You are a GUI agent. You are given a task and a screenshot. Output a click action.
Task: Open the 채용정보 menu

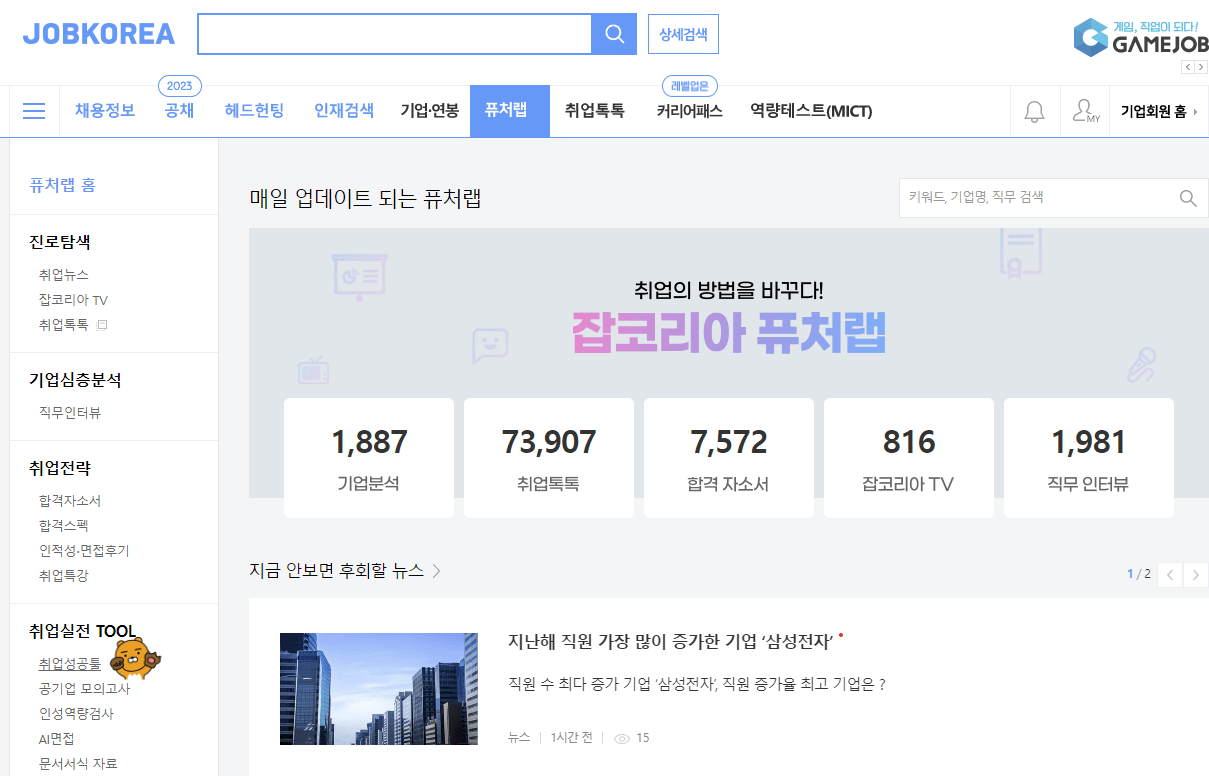click(x=103, y=111)
